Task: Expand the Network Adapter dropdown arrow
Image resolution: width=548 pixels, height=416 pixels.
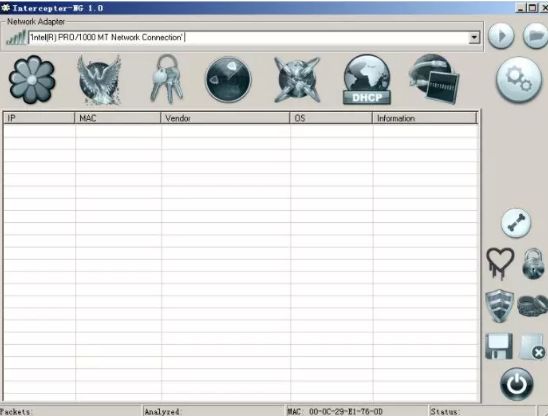Action: (474, 37)
